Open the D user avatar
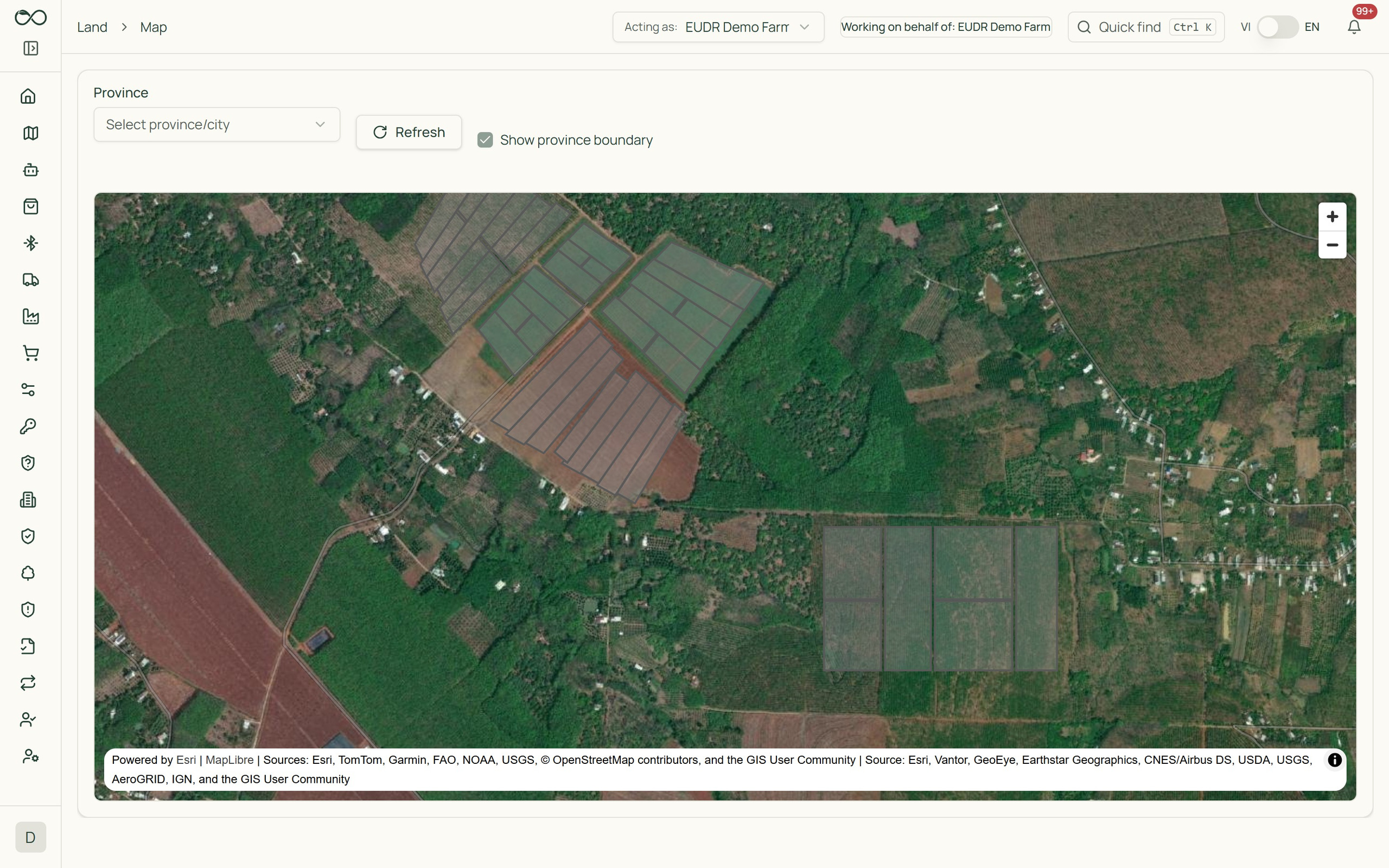The width and height of the screenshot is (1389, 868). click(x=30, y=837)
